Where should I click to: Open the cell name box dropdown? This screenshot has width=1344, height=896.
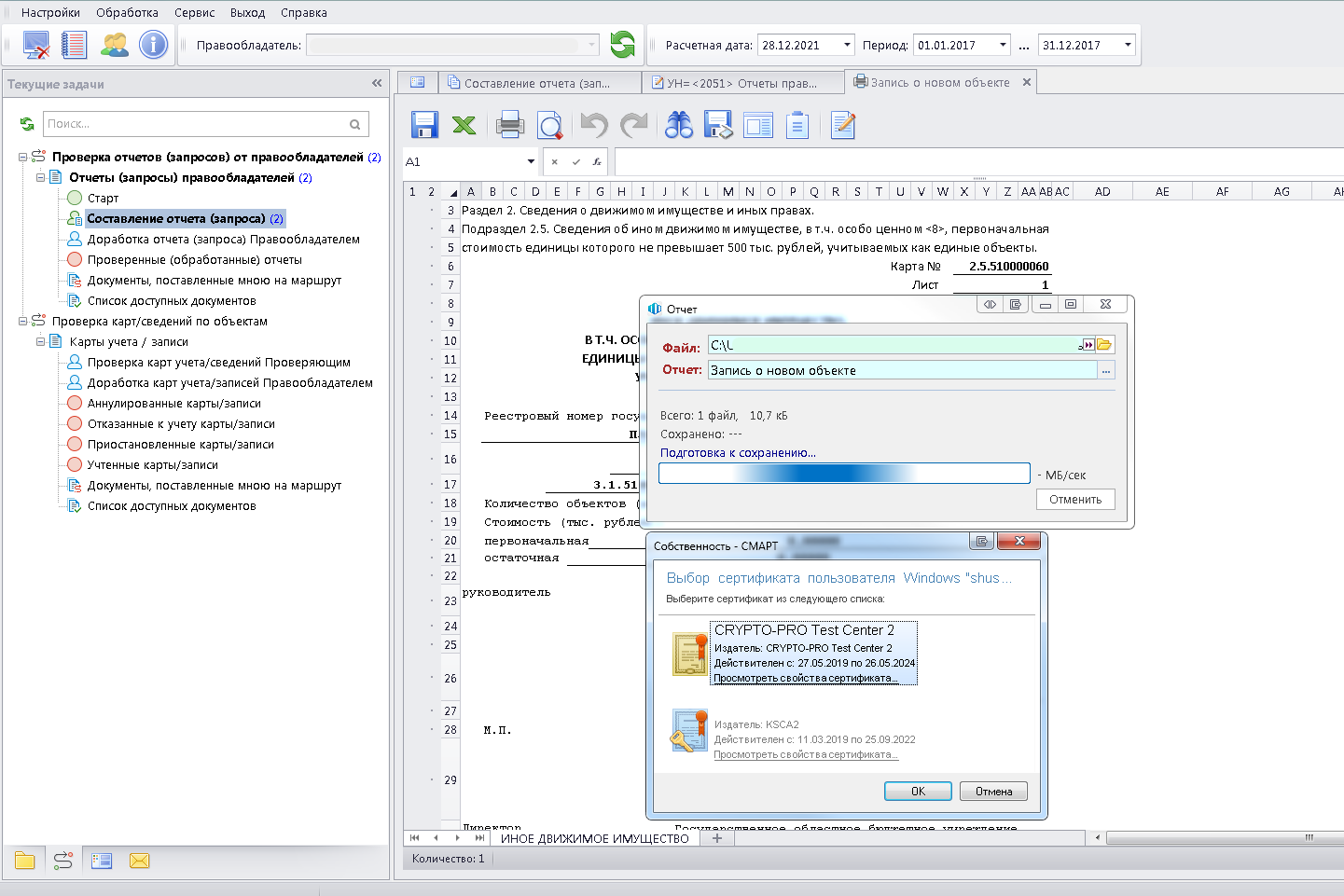pos(531,161)
